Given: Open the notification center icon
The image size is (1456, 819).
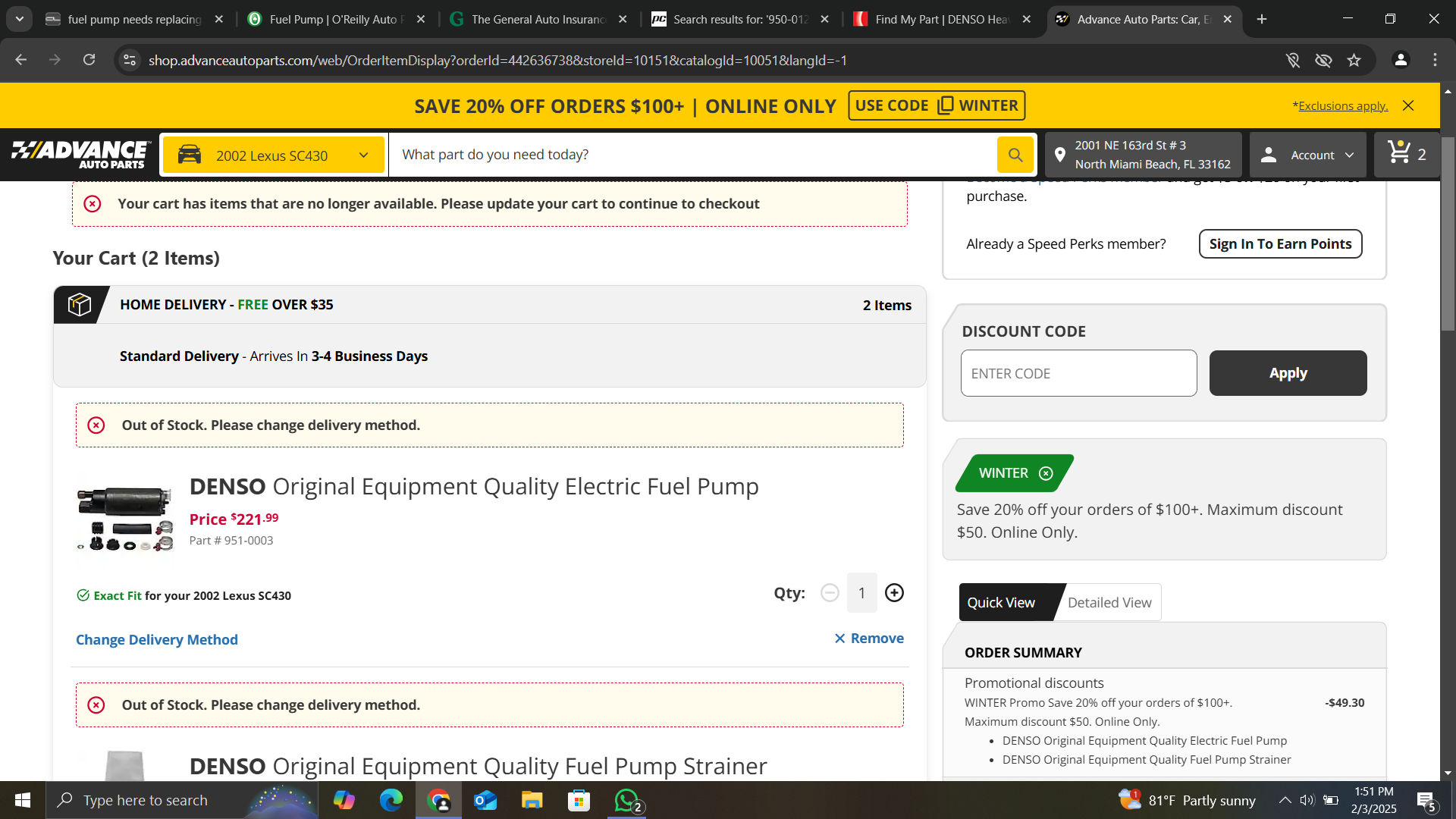Looking at the screenshot, I should pyautogui.click(x=1426, y=800).
